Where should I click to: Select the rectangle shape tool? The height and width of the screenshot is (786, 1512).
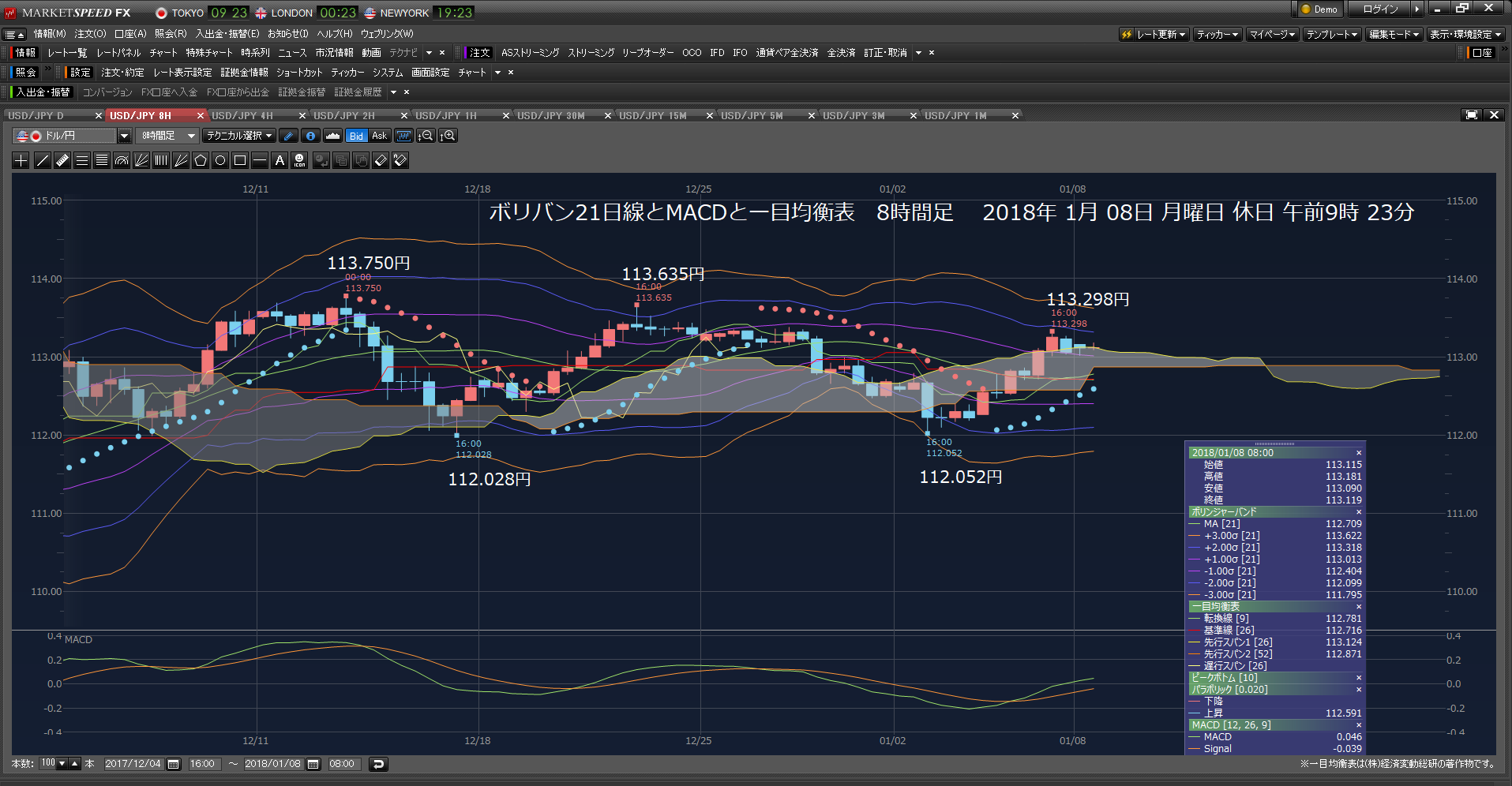tap(240, 160)
